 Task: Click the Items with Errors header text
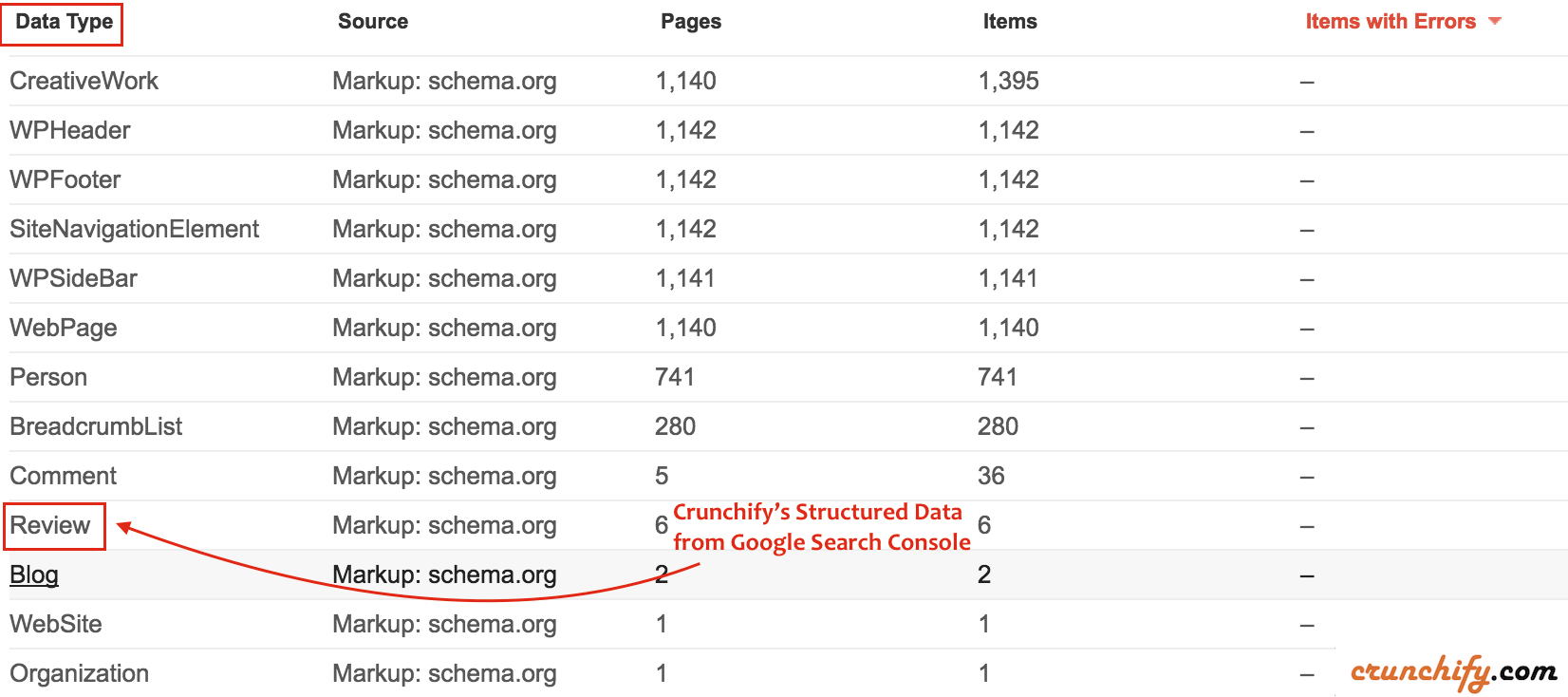tap(1390, 21)
